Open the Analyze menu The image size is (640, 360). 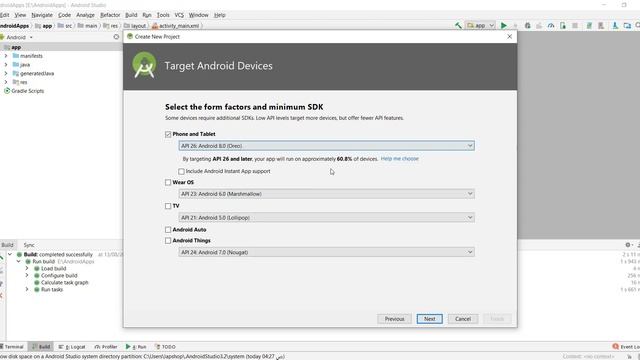click(85, 15)
